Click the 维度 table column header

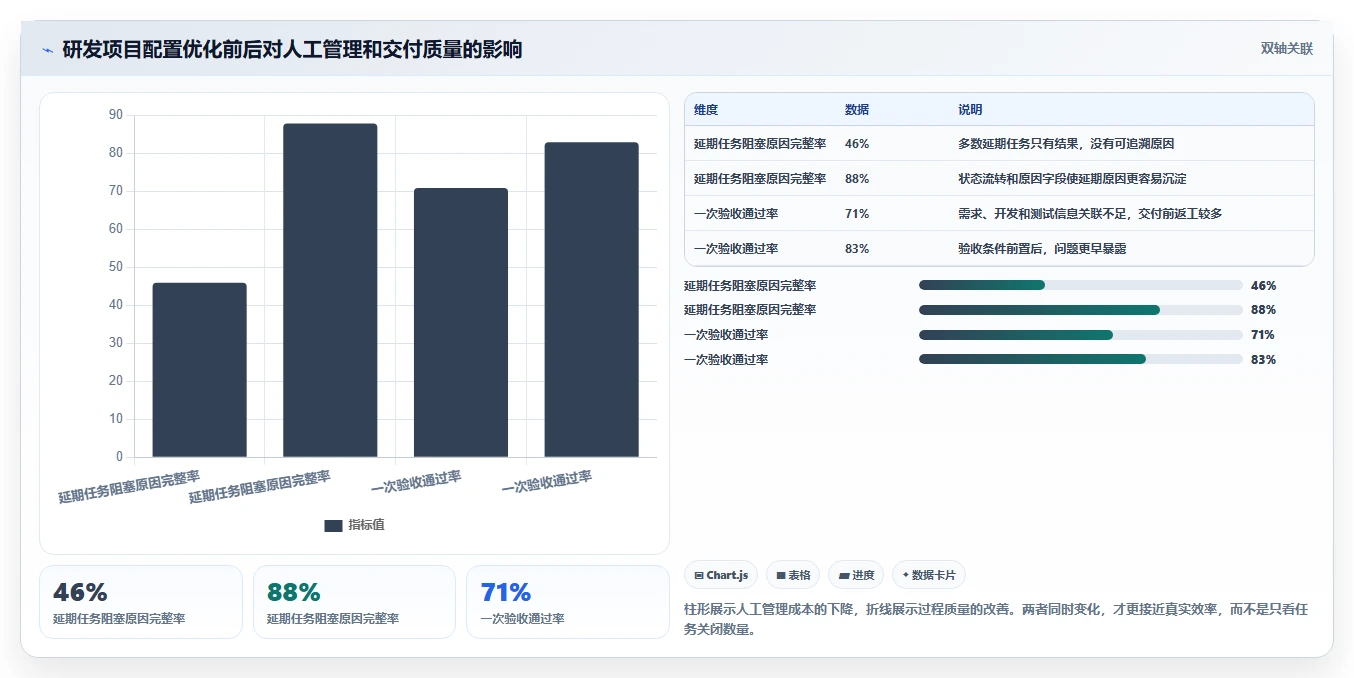(x=706, y=110)
